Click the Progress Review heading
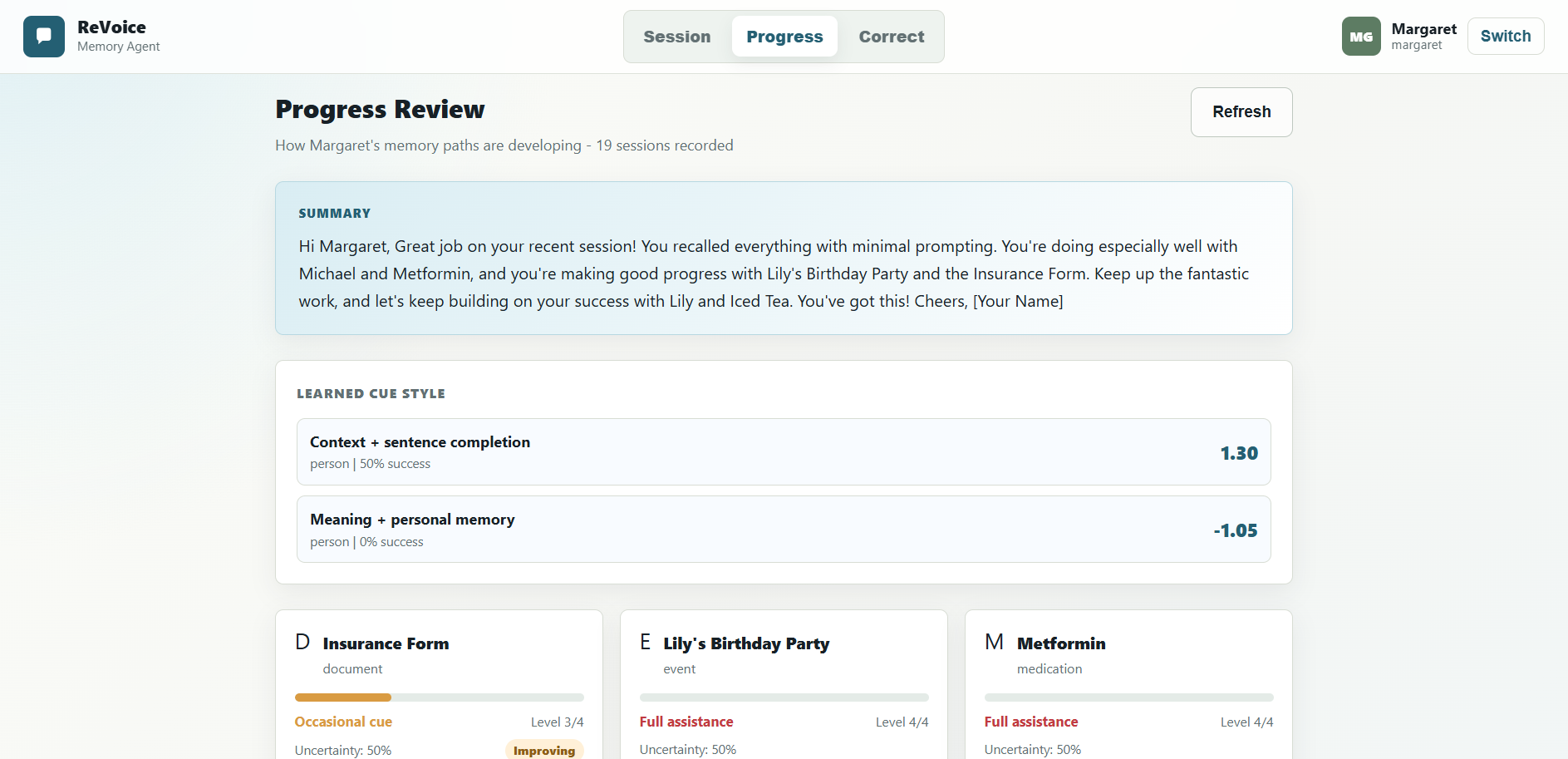Image resolution: width=1568 pixels, height=759 pixels. tap(380, 110)
